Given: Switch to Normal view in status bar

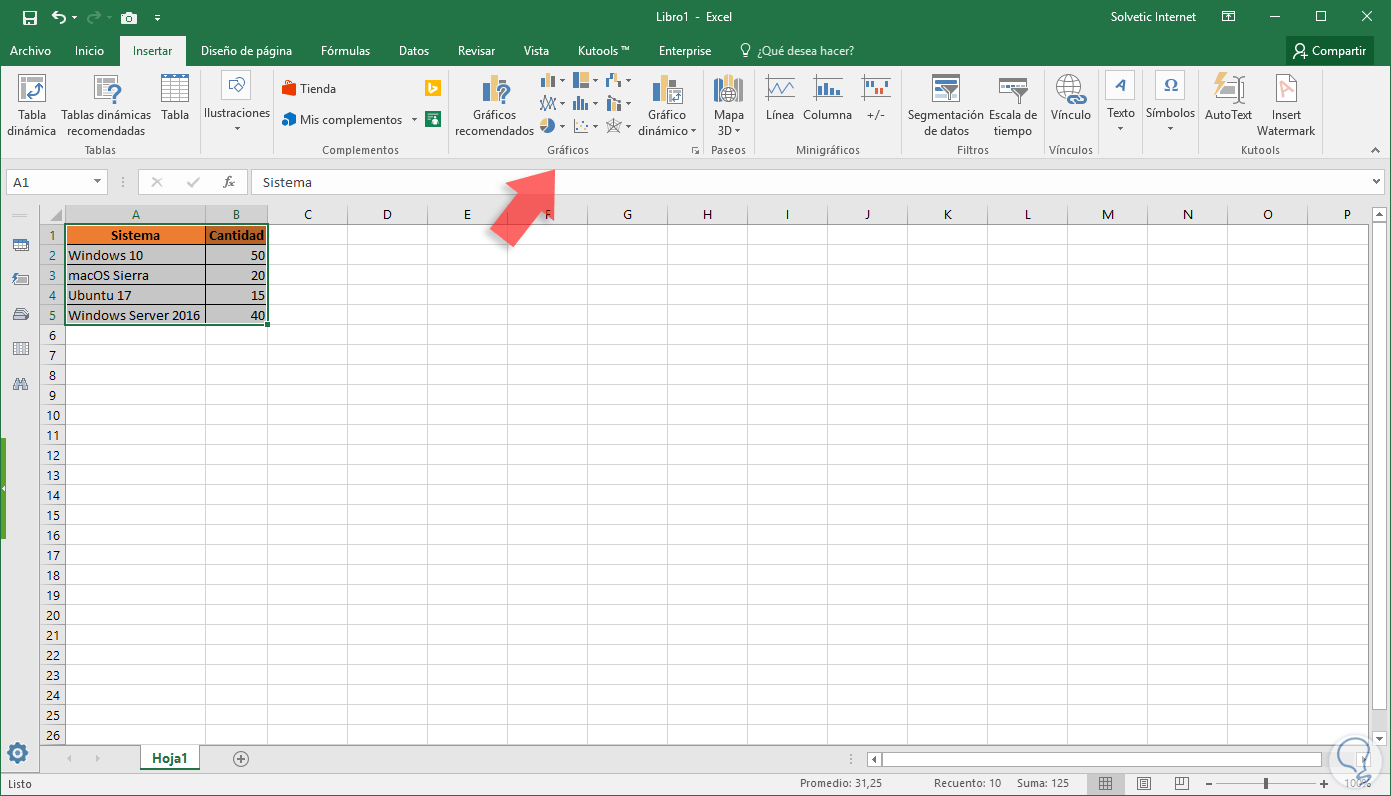Looking at the screenshot, I should tap(1106, 783).
